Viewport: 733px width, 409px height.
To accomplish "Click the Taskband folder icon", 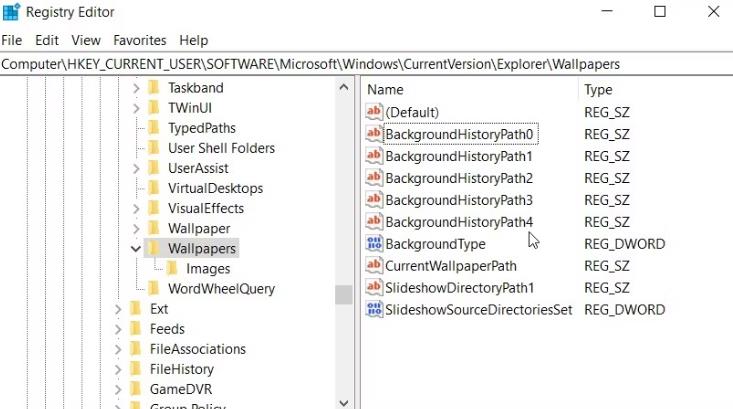I will (154, 87).
